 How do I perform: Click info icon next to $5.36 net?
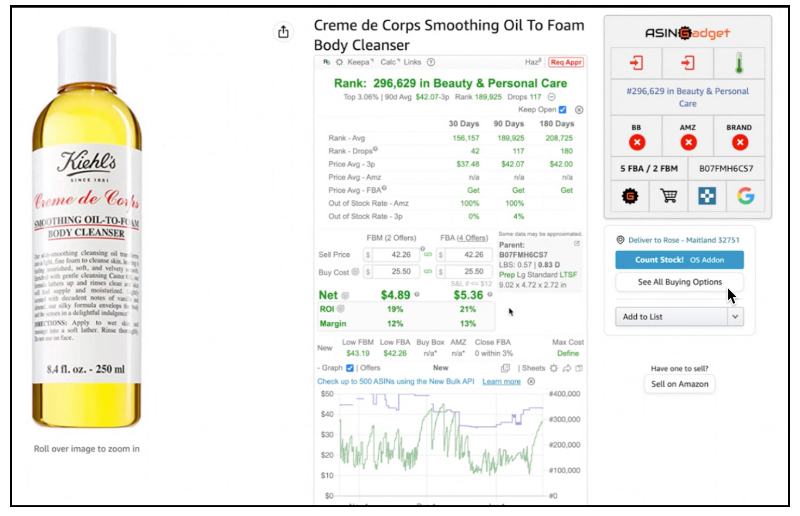[x=490, y=294]
